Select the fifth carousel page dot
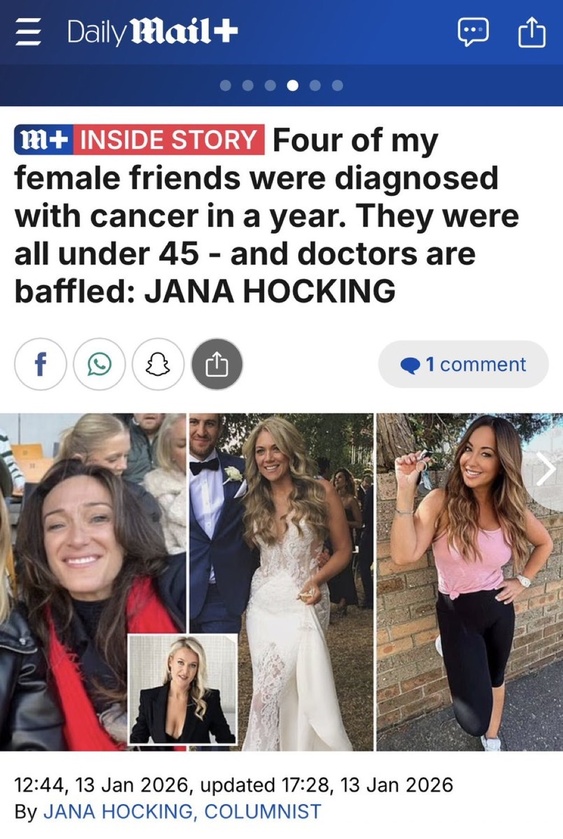 coord(315,86)
